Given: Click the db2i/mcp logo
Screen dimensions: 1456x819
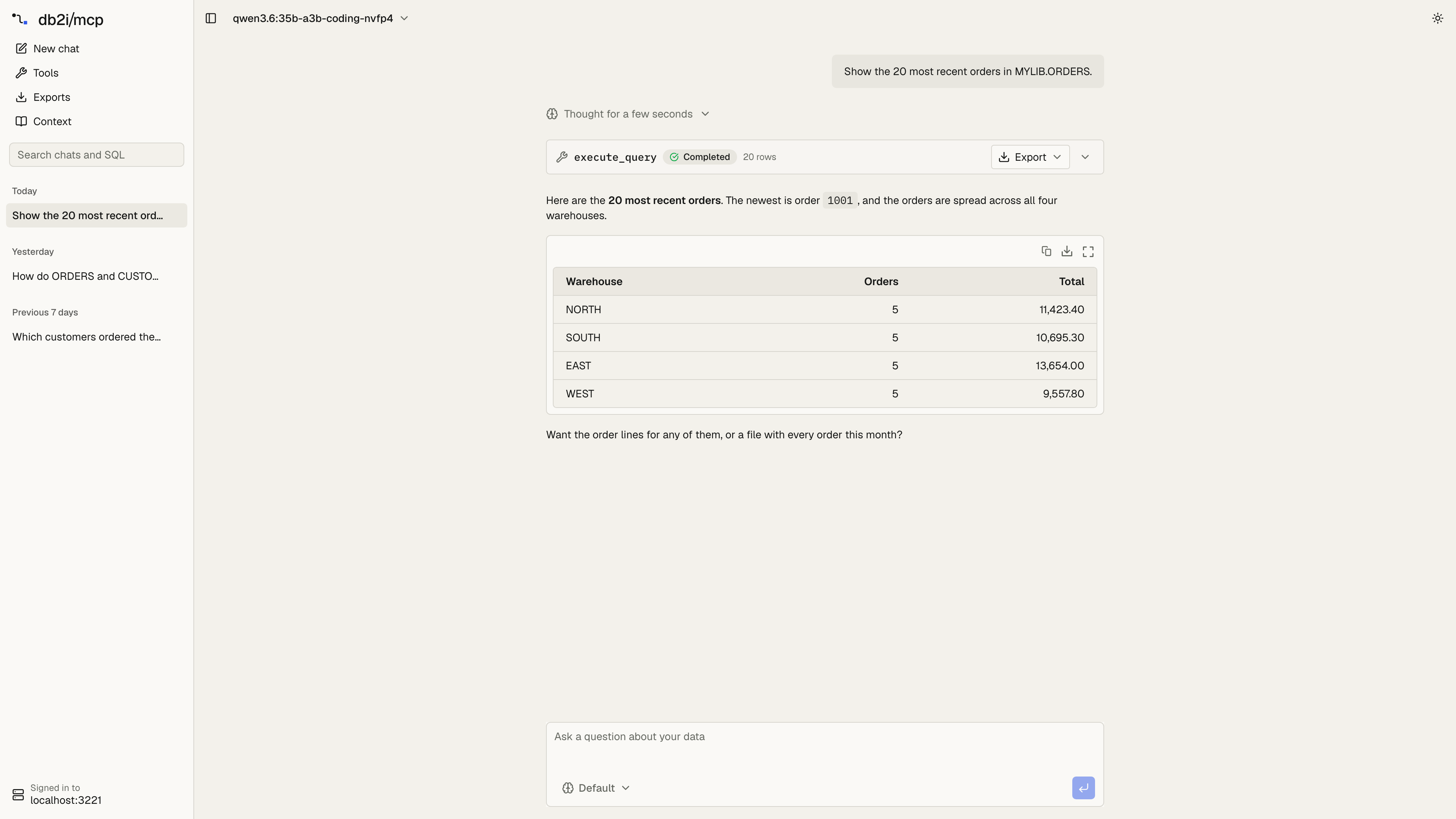Looking at the screenshot, I should pos(58,19).
